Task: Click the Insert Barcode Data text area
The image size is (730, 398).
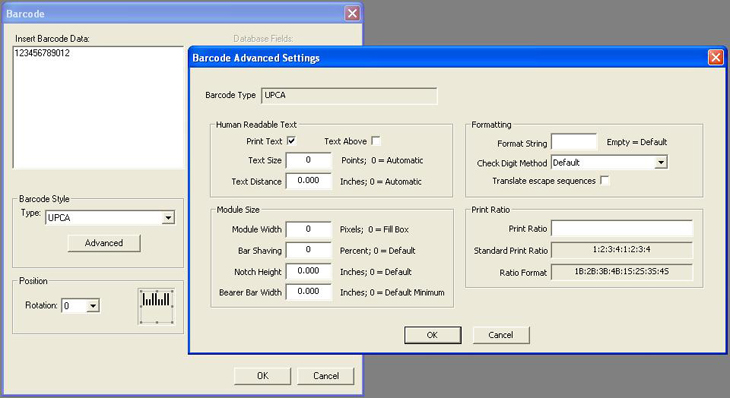Action: 98,107
